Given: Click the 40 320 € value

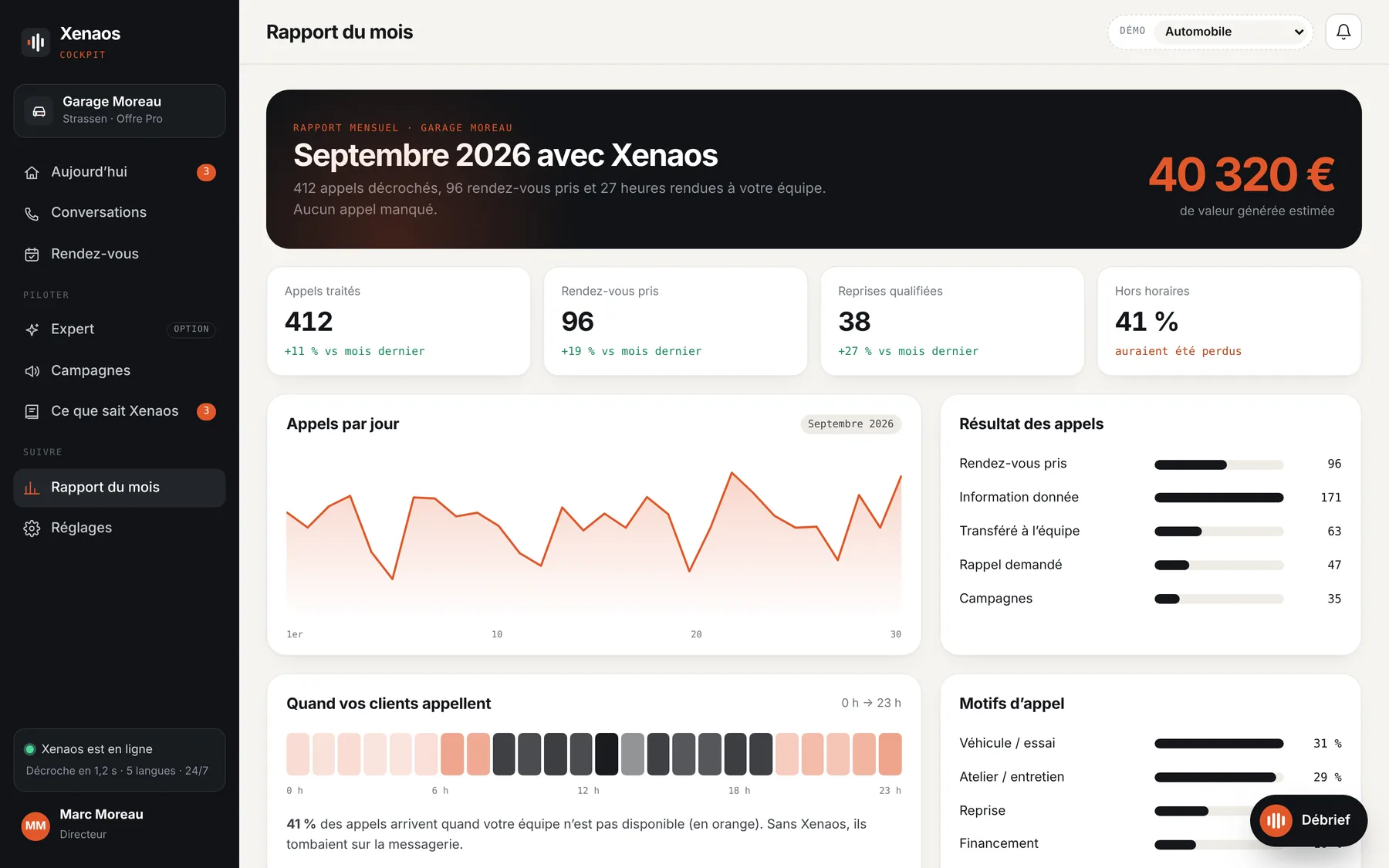Looking at the screenshot, I should 1242,174.
